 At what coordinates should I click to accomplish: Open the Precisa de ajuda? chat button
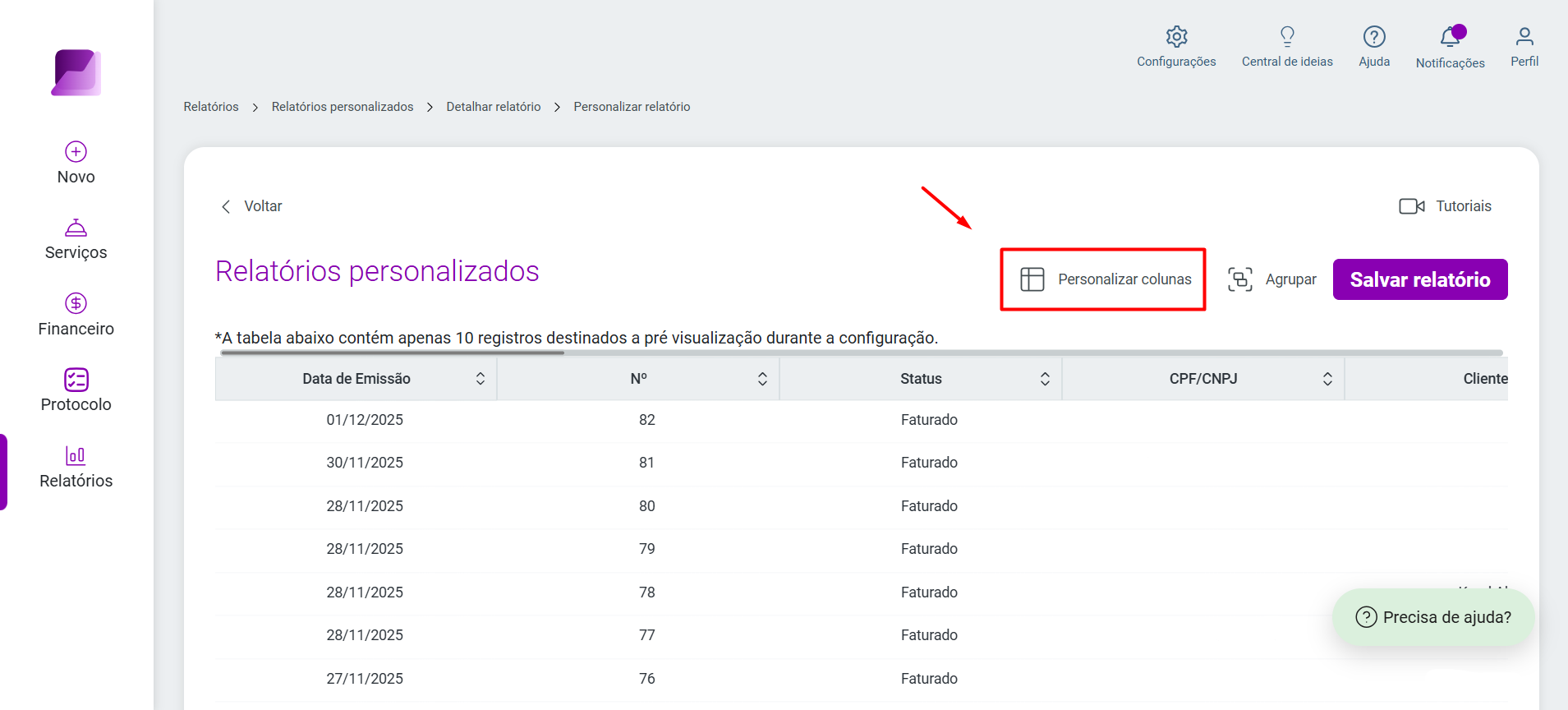pos(1433,617)
